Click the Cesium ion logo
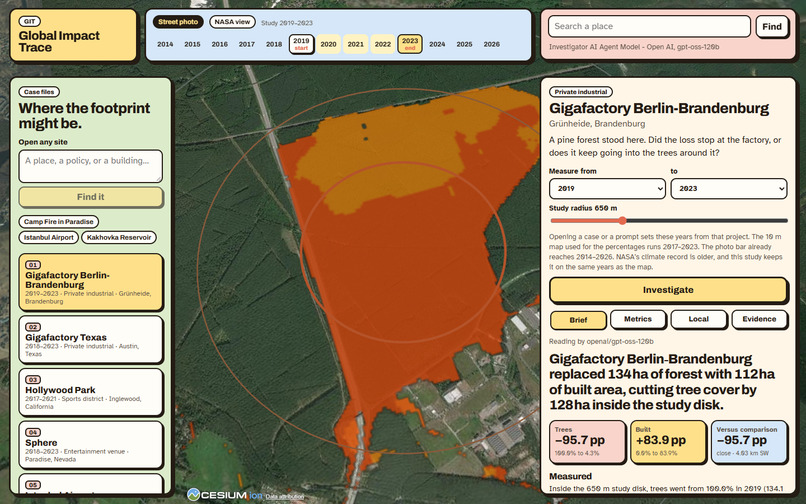The image size is (806, 504). coord(225,495)
